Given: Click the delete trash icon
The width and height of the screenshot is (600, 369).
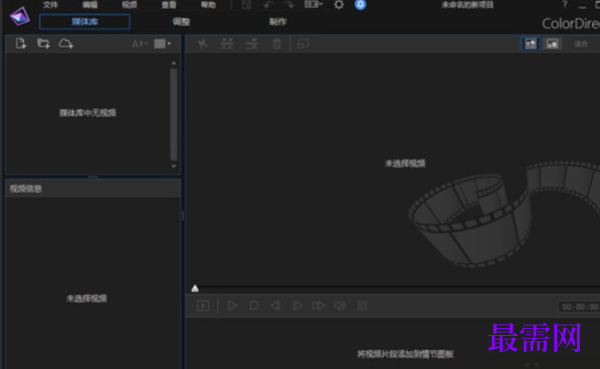Looking at the screenshot, I should (x=277, y=44).
